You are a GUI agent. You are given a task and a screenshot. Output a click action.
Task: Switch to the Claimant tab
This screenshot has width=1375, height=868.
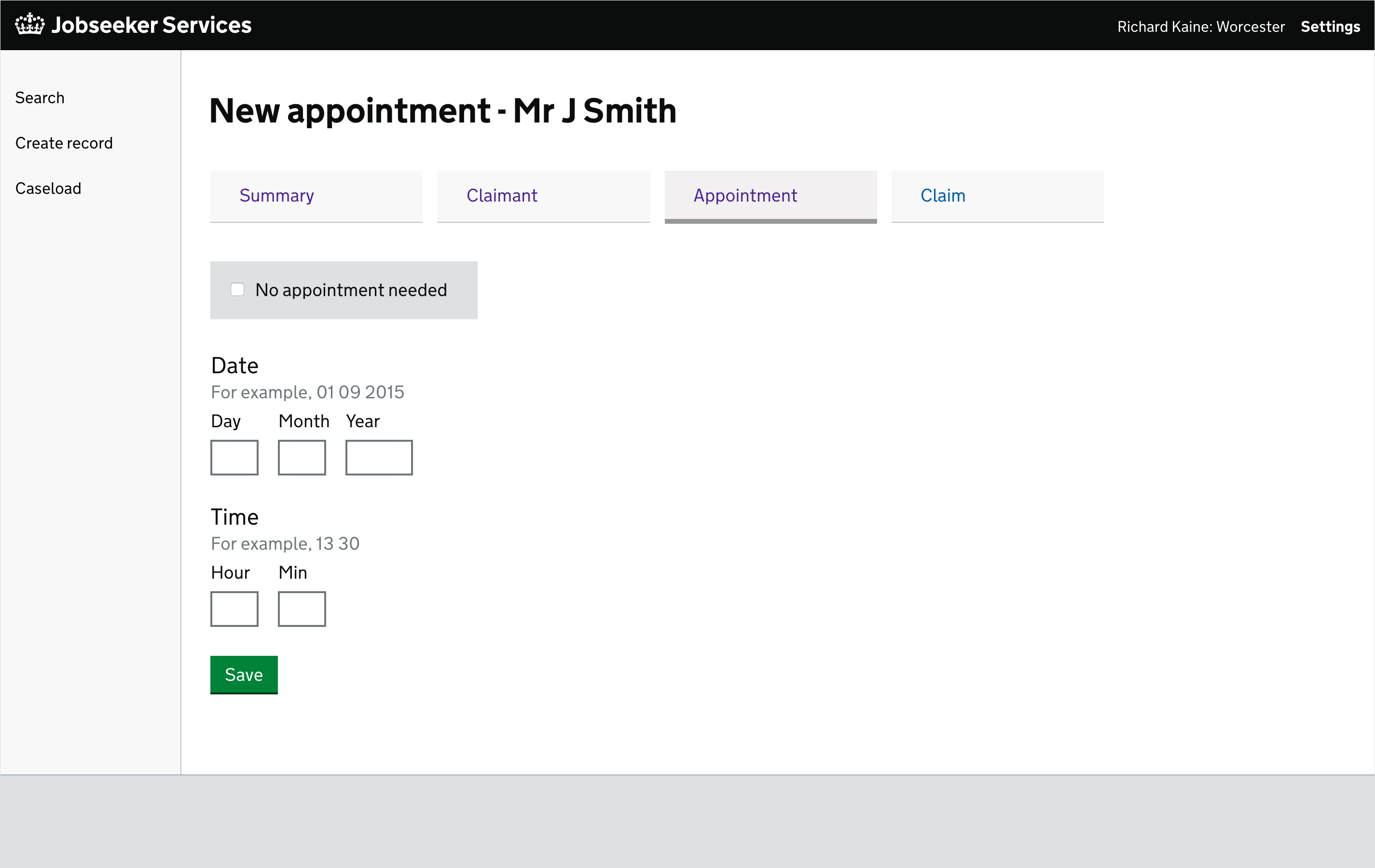coord(502,196)
